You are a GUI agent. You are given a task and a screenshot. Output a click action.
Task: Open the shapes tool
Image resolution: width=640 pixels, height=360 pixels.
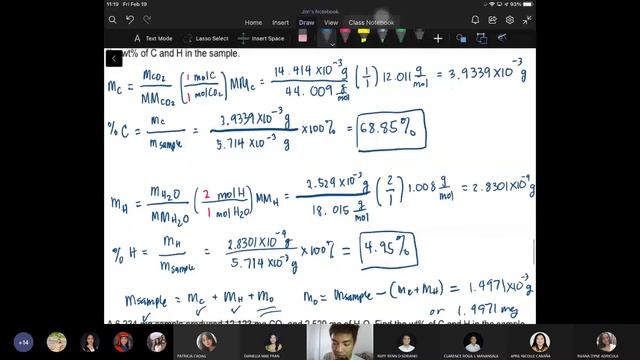click(462, 38)
